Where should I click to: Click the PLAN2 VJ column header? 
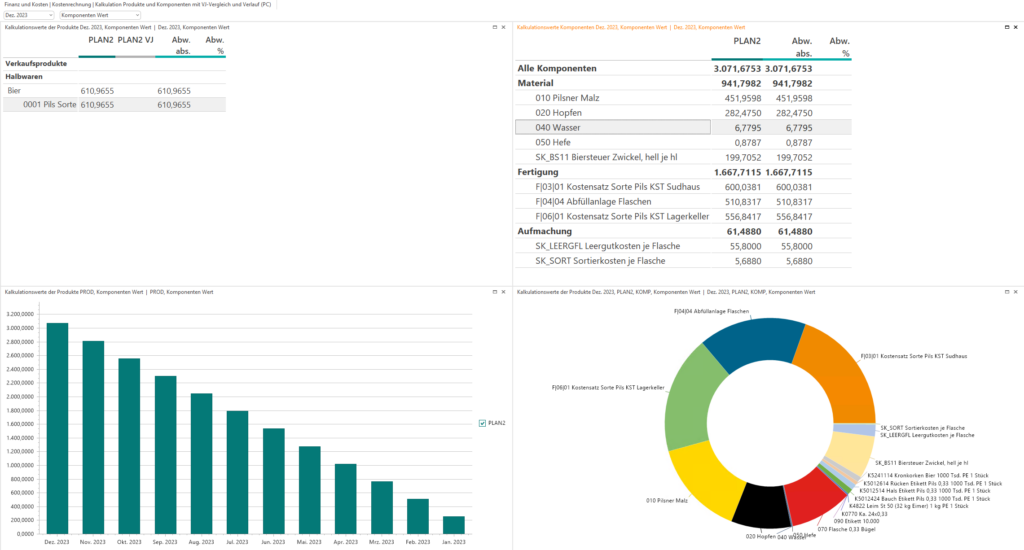tap(135, 40)
